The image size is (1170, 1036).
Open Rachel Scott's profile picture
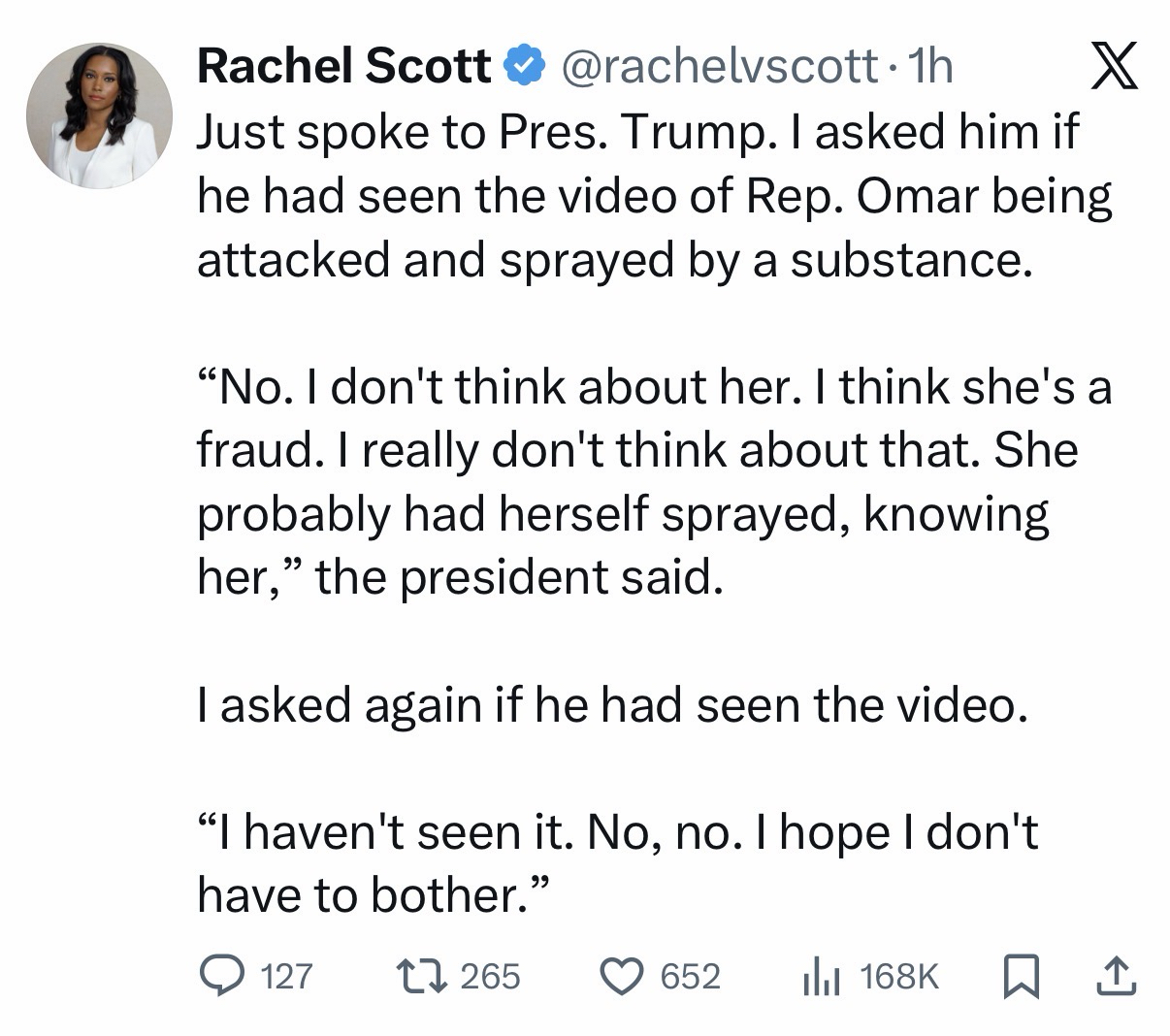[x=98, y=115]
